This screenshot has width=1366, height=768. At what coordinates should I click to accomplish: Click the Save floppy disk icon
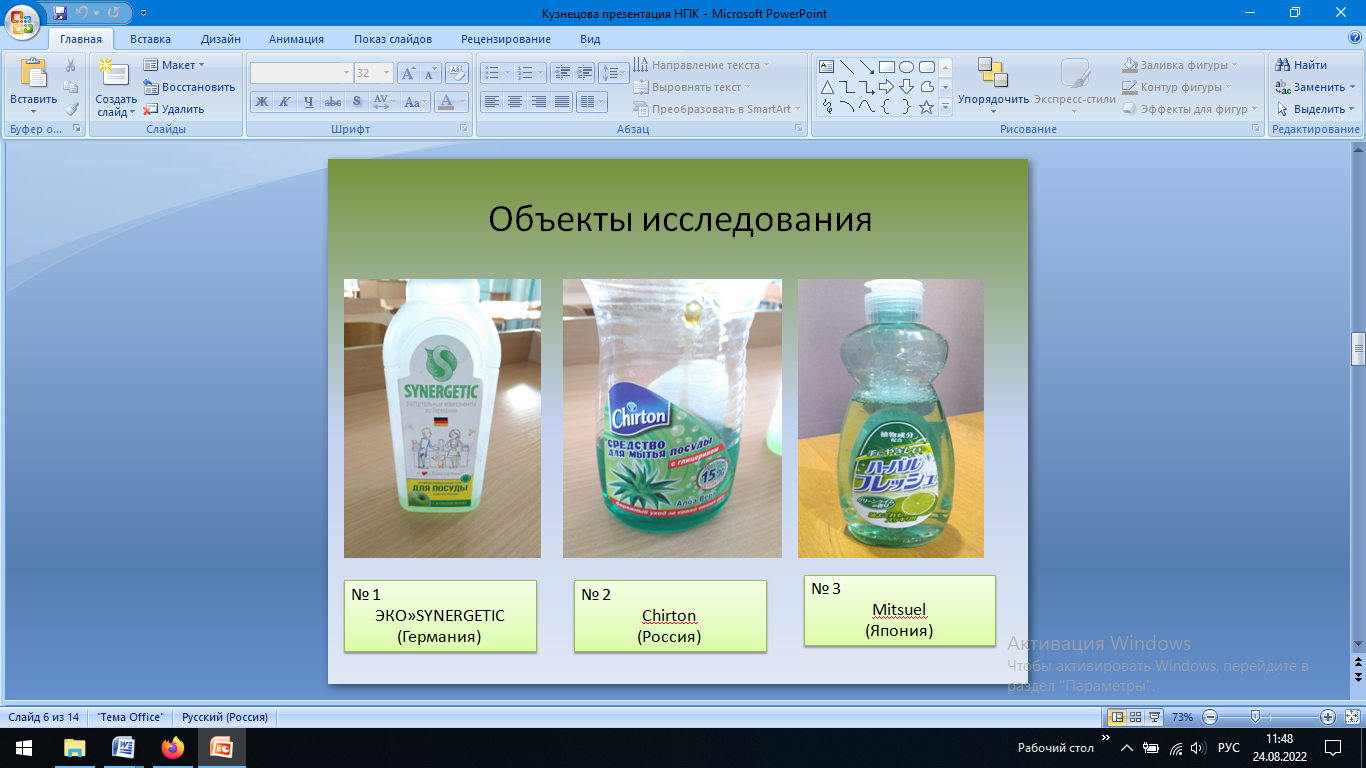coord(60,13)
